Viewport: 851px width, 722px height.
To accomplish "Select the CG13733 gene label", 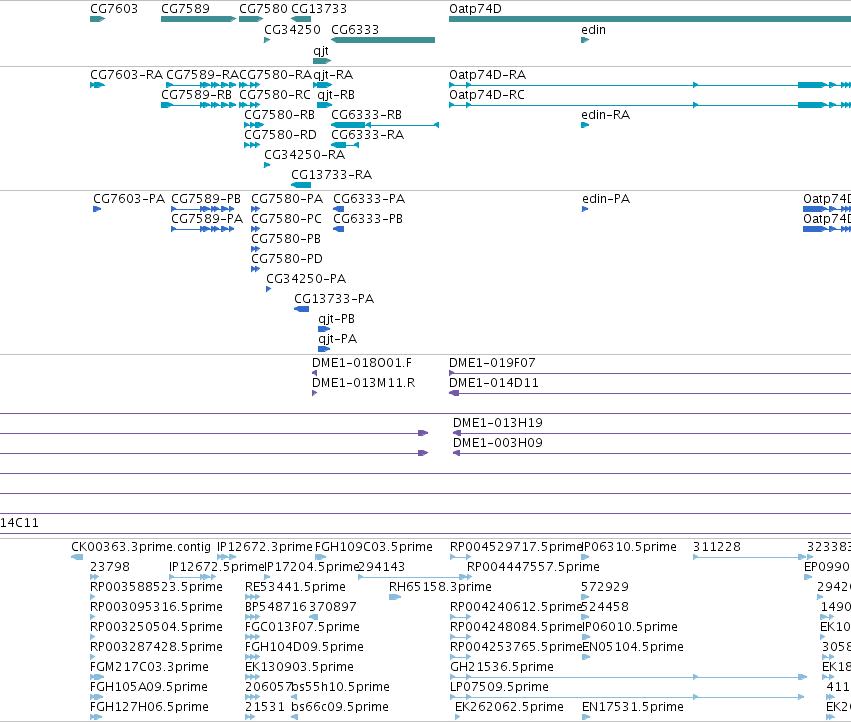I will 319,9.
